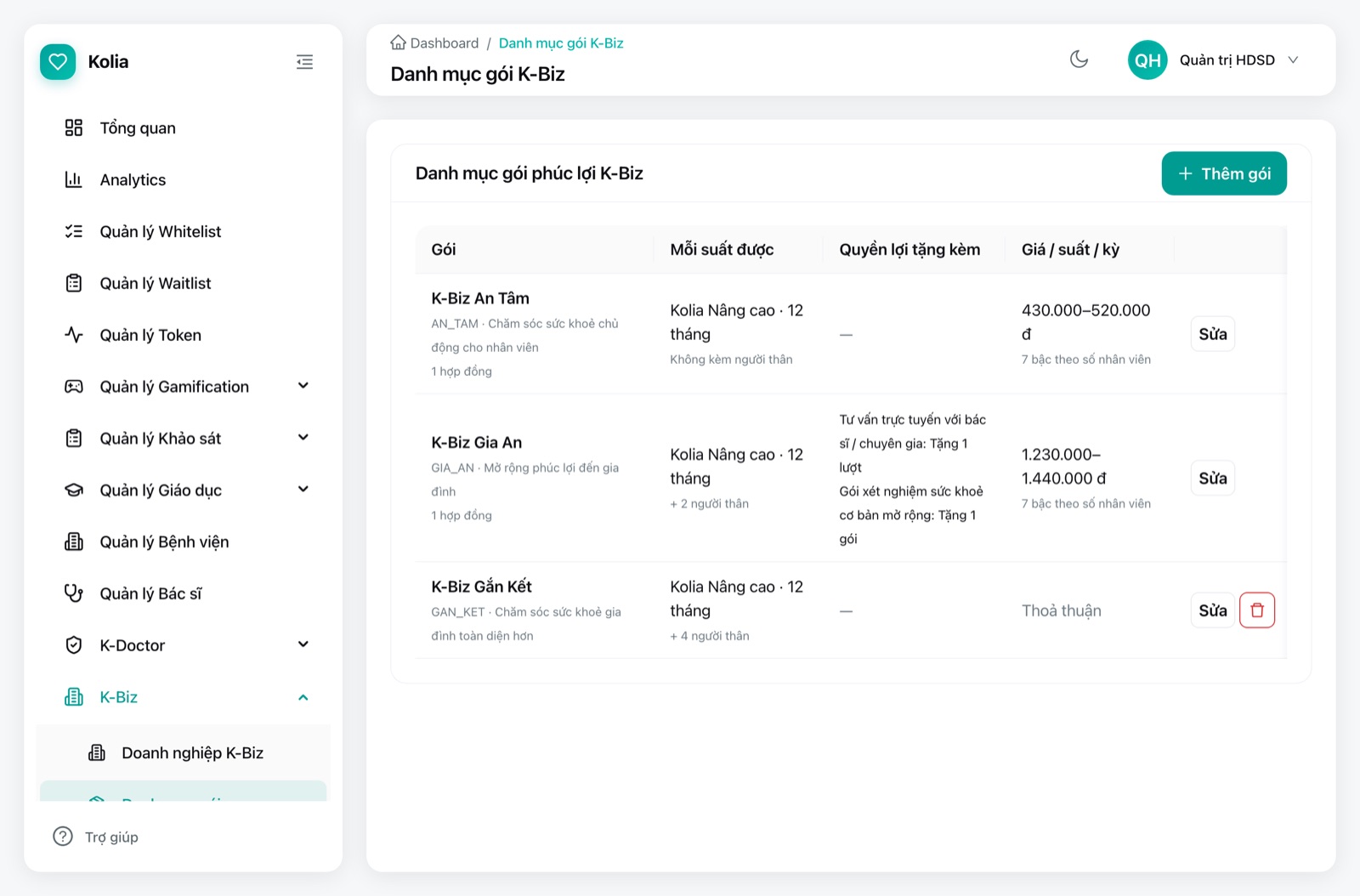The width and height of the screenshot is (1360, 896).
Task: Click the Kolia heart logo icon
Action: click(58, 62)
